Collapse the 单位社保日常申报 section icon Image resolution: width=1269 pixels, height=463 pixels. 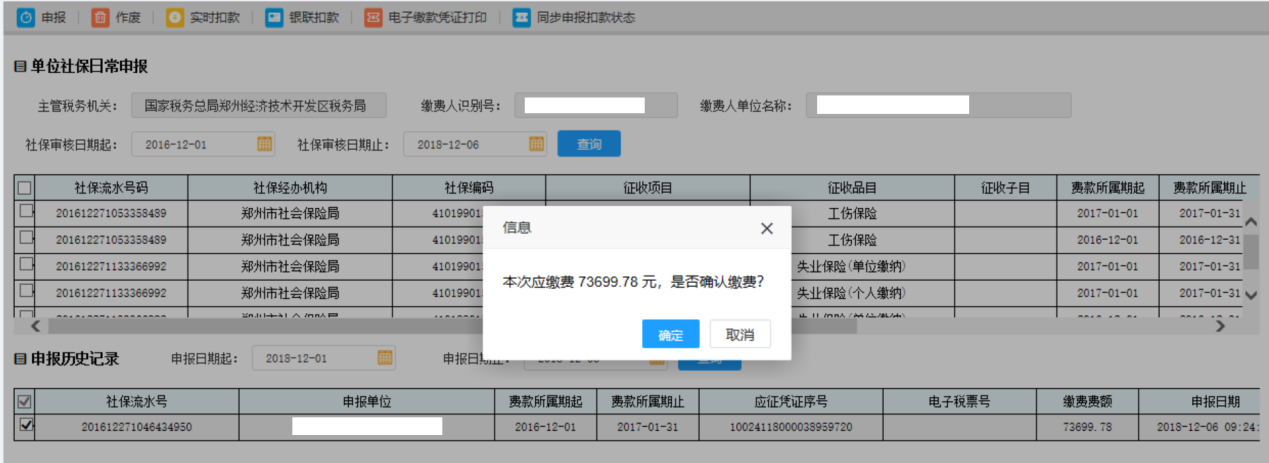[19, 67]
